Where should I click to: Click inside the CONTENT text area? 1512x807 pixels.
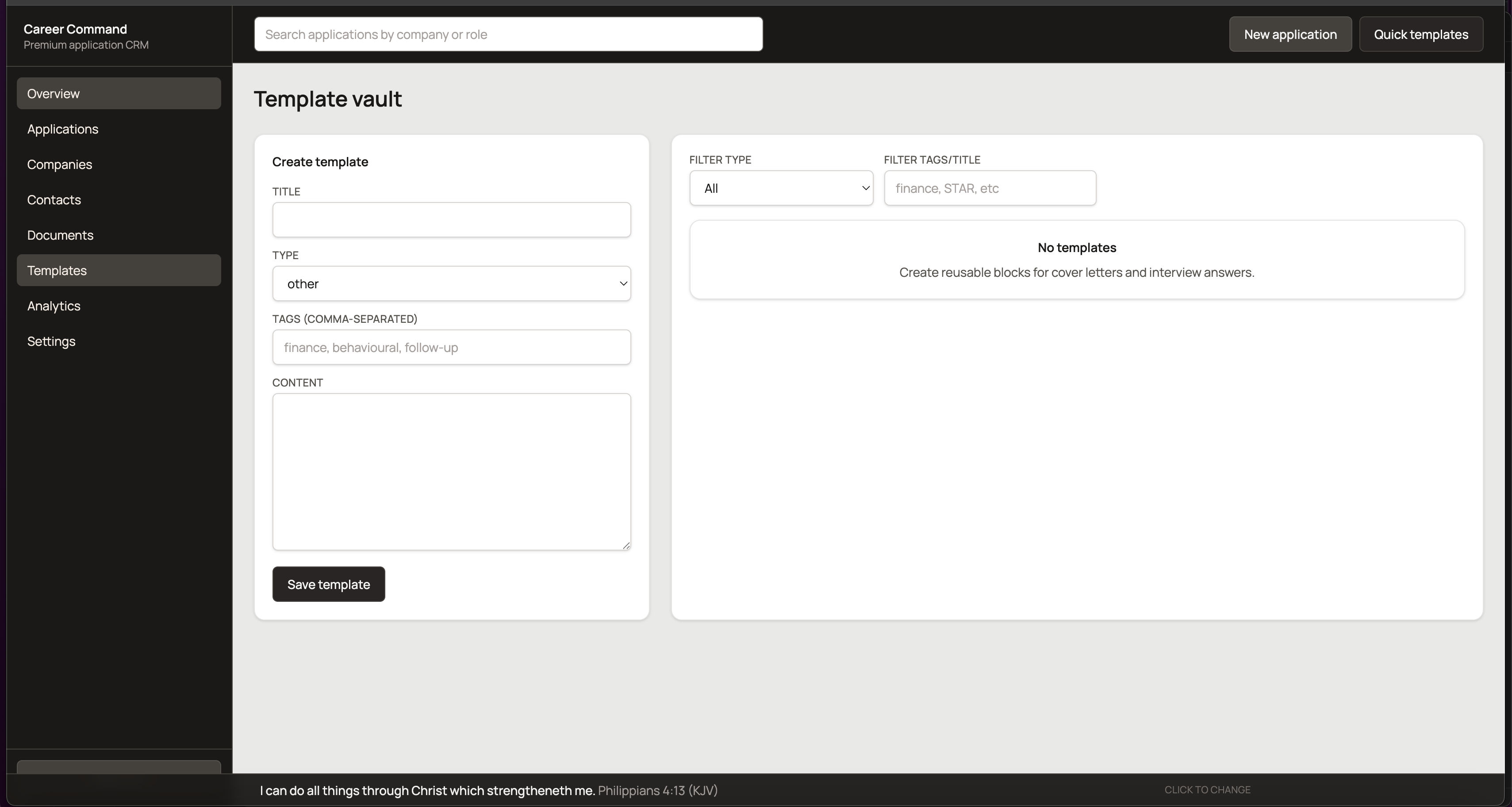(451, 471)
